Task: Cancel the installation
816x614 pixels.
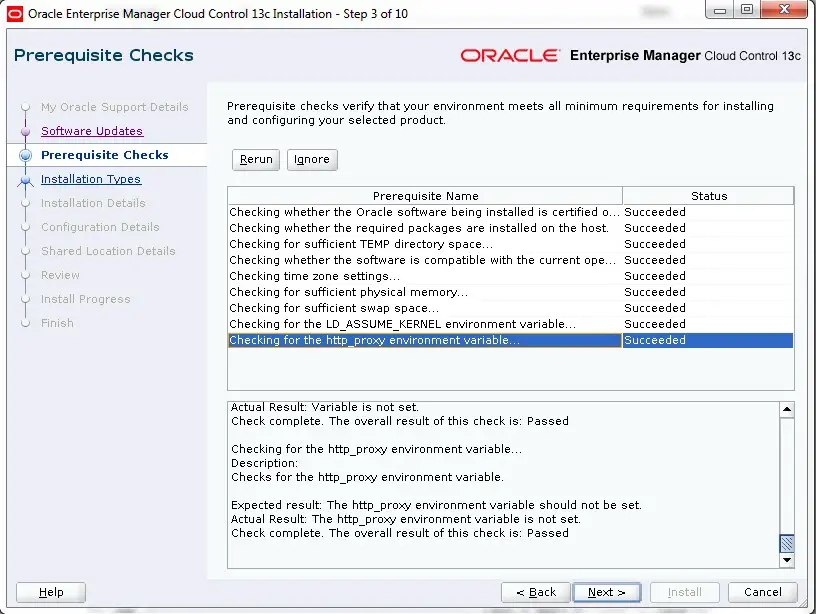Action: pos(762,592)
